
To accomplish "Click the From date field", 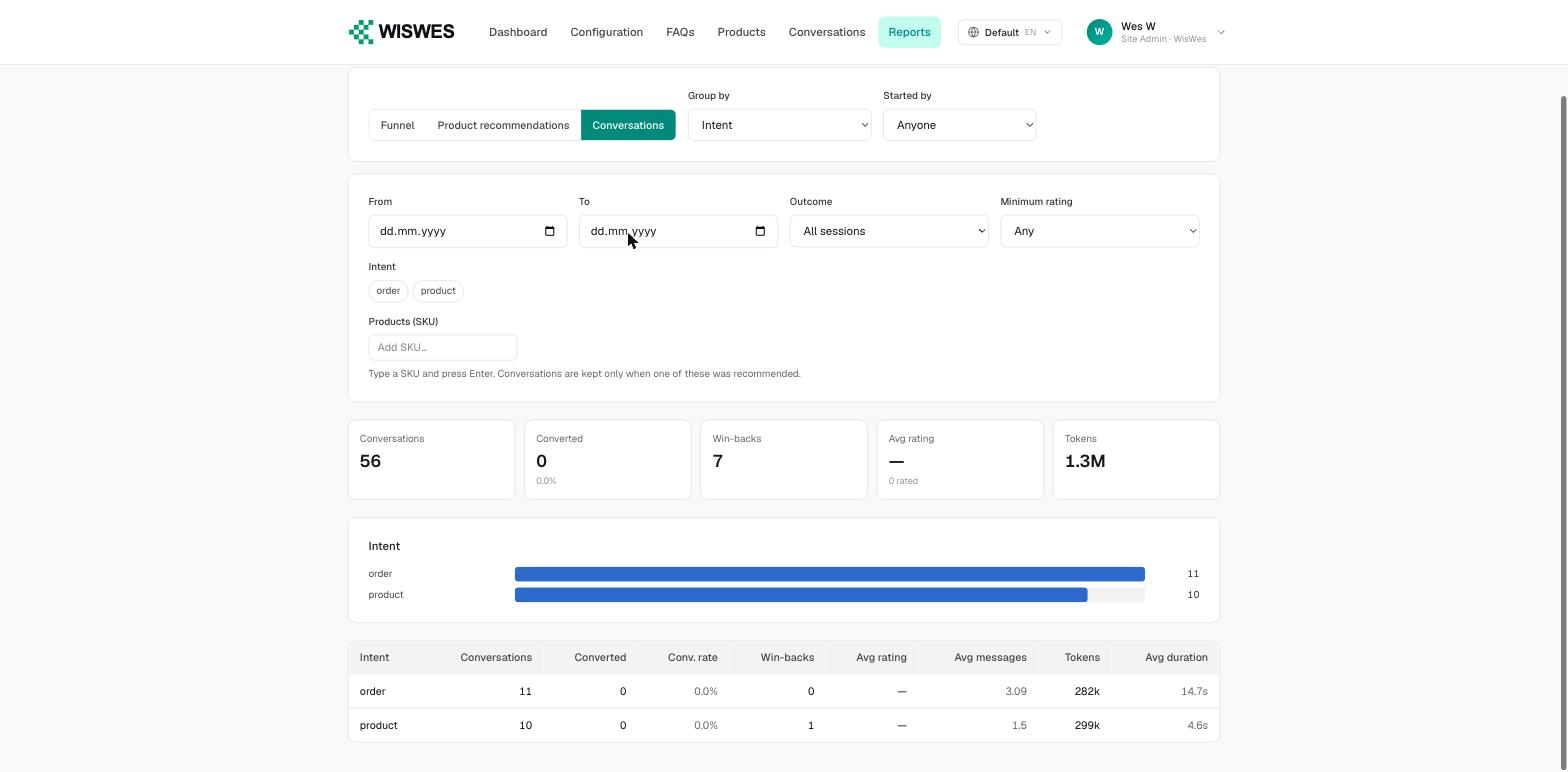I will click(468, 231).
